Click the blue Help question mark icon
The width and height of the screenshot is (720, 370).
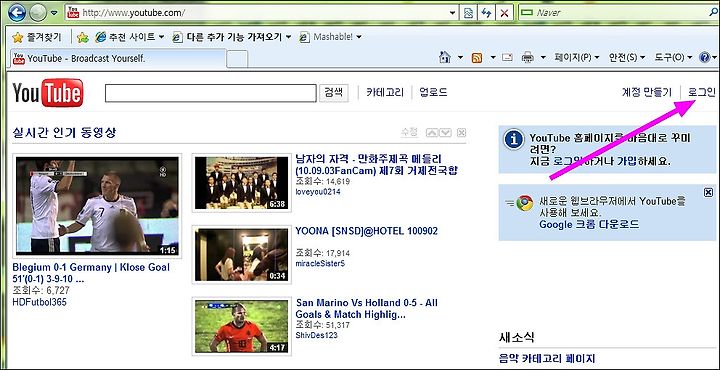(704, 57)
